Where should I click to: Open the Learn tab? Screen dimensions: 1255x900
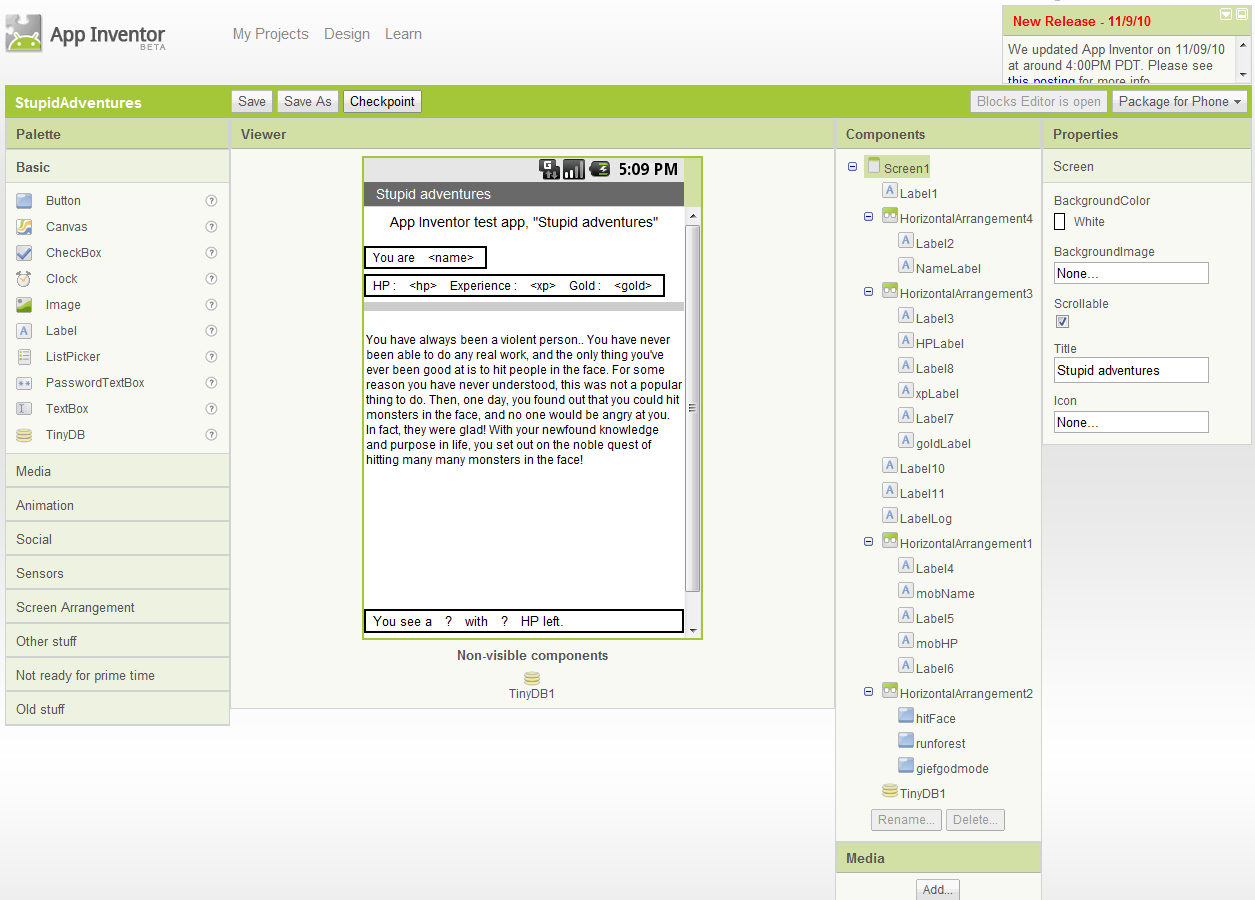click(x=403, y=34)
